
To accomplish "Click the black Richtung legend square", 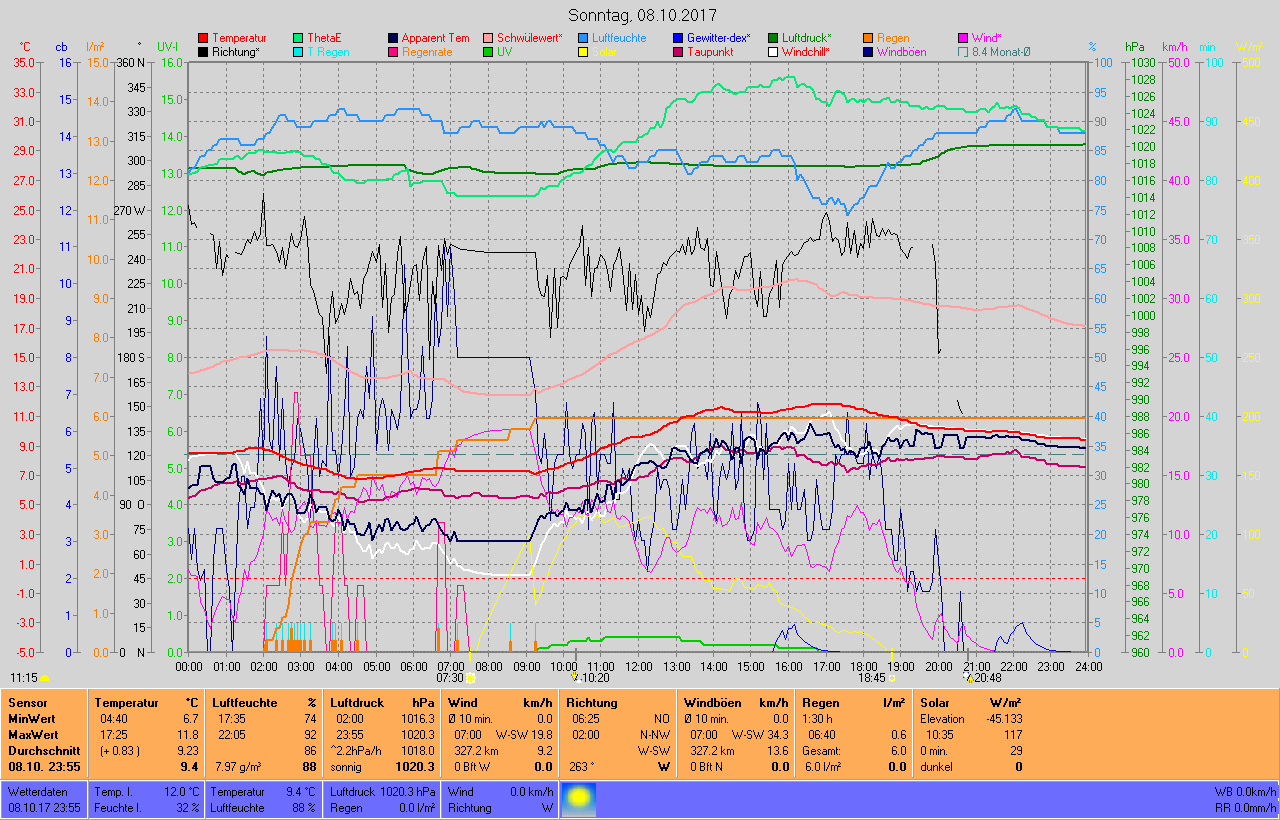I will pyautogui.click(x=204, y=52).
